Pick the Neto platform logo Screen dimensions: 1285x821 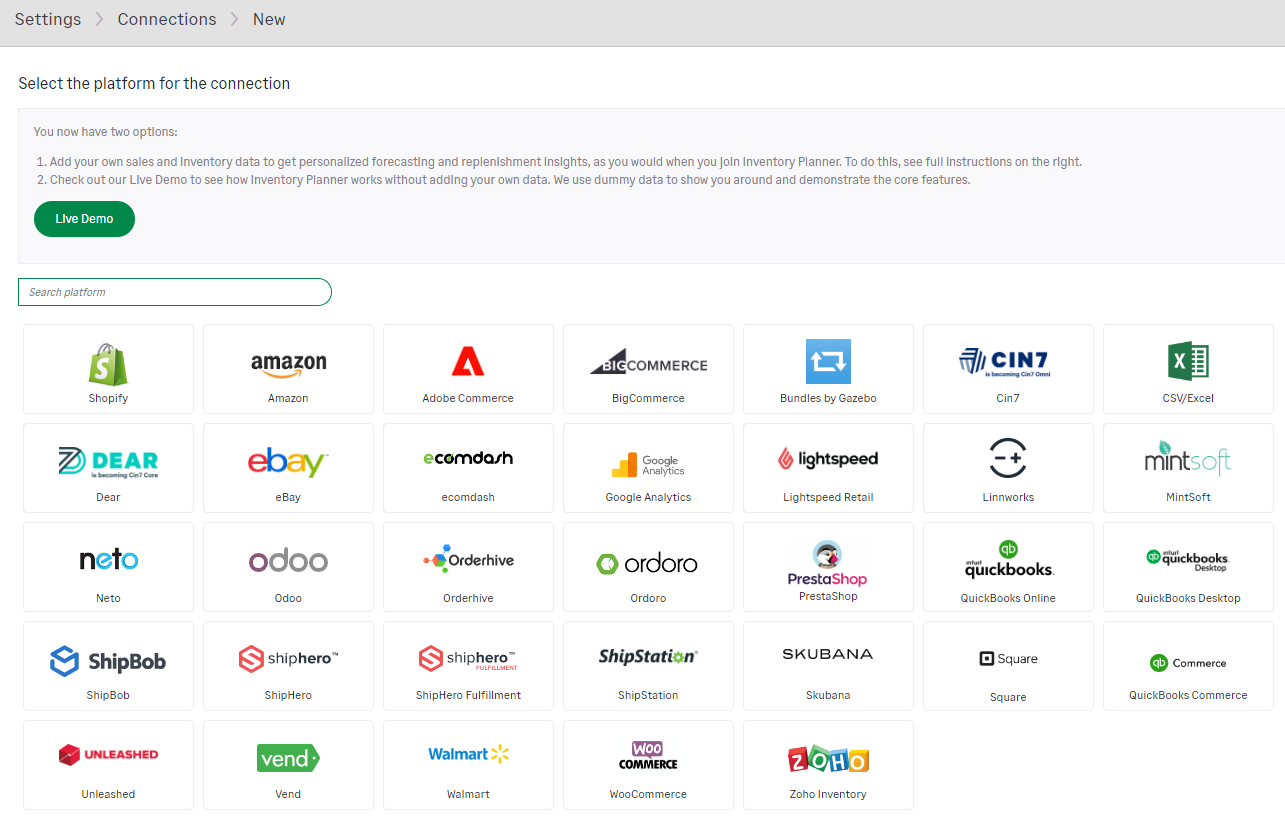point(108,559)
